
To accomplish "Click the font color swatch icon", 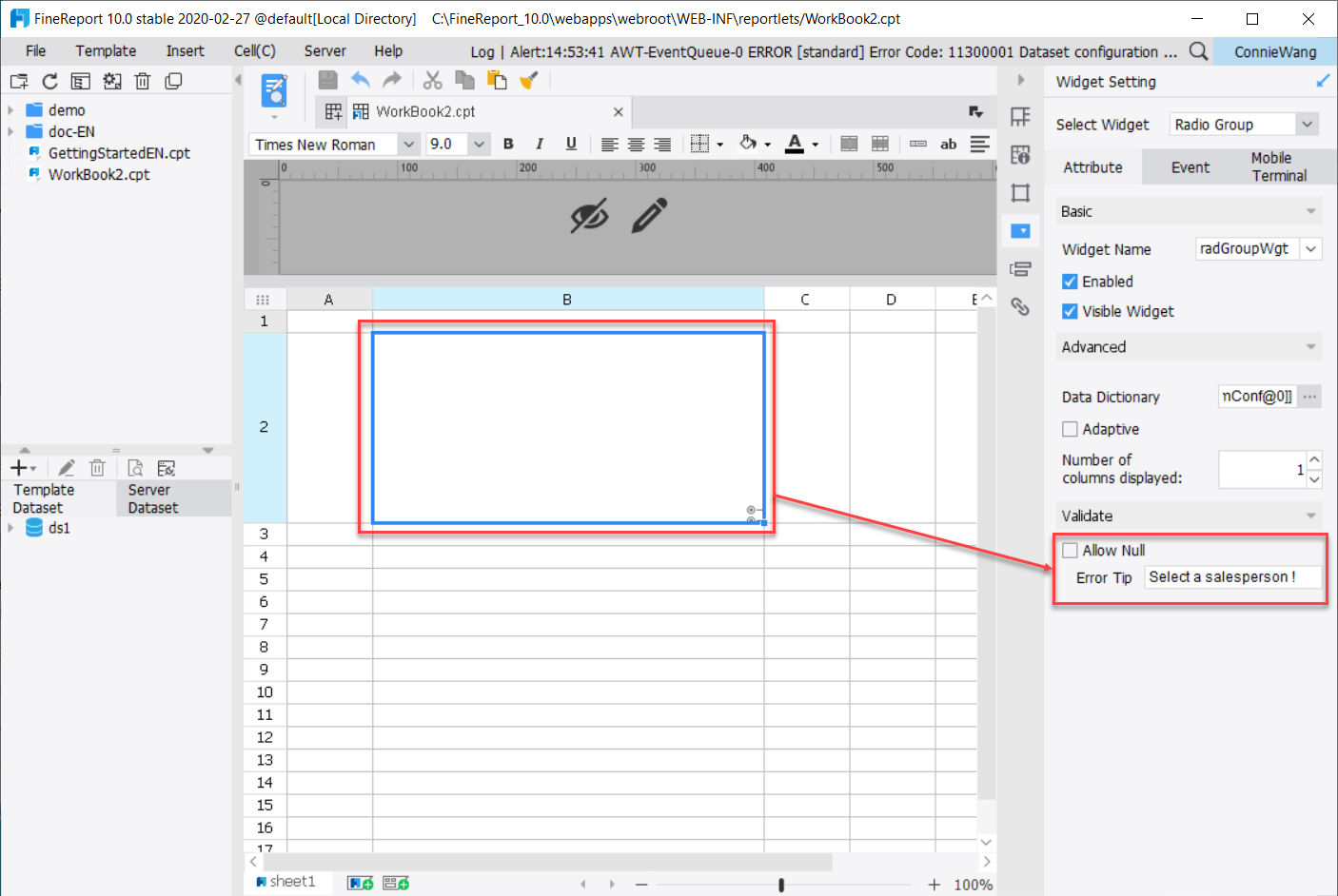I will coord(795,144).
